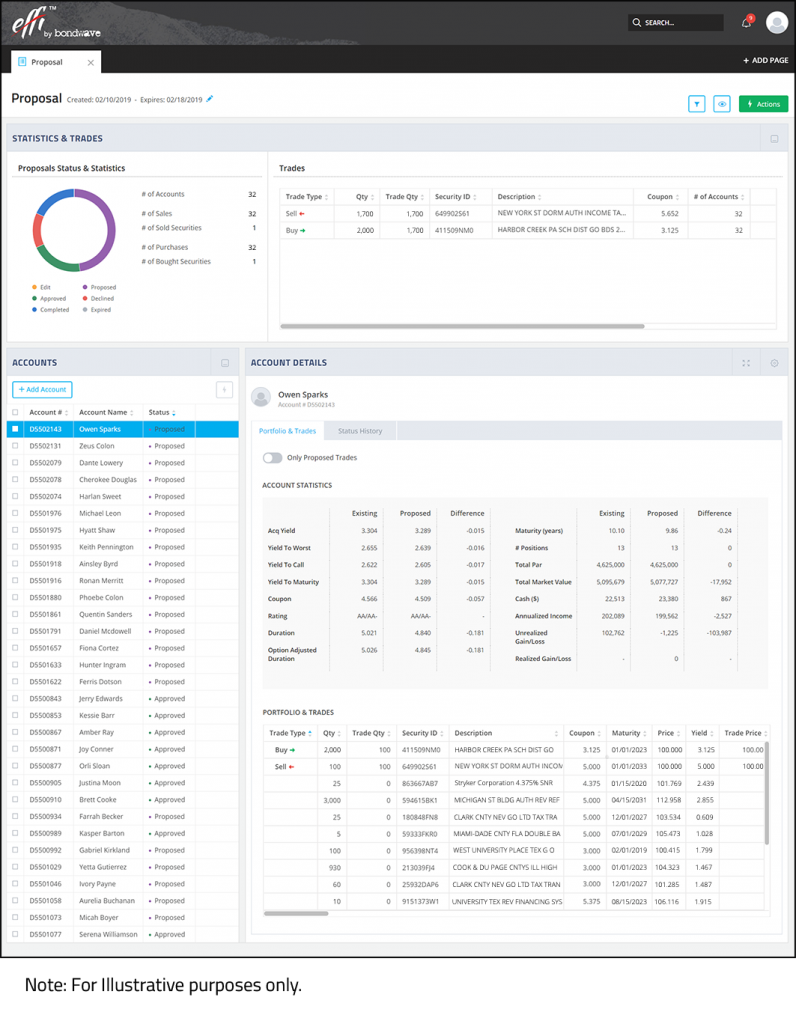The width and height of the screenshot is (796, 1024).
Task: Click the Add Account button
Action: point(42,389)
